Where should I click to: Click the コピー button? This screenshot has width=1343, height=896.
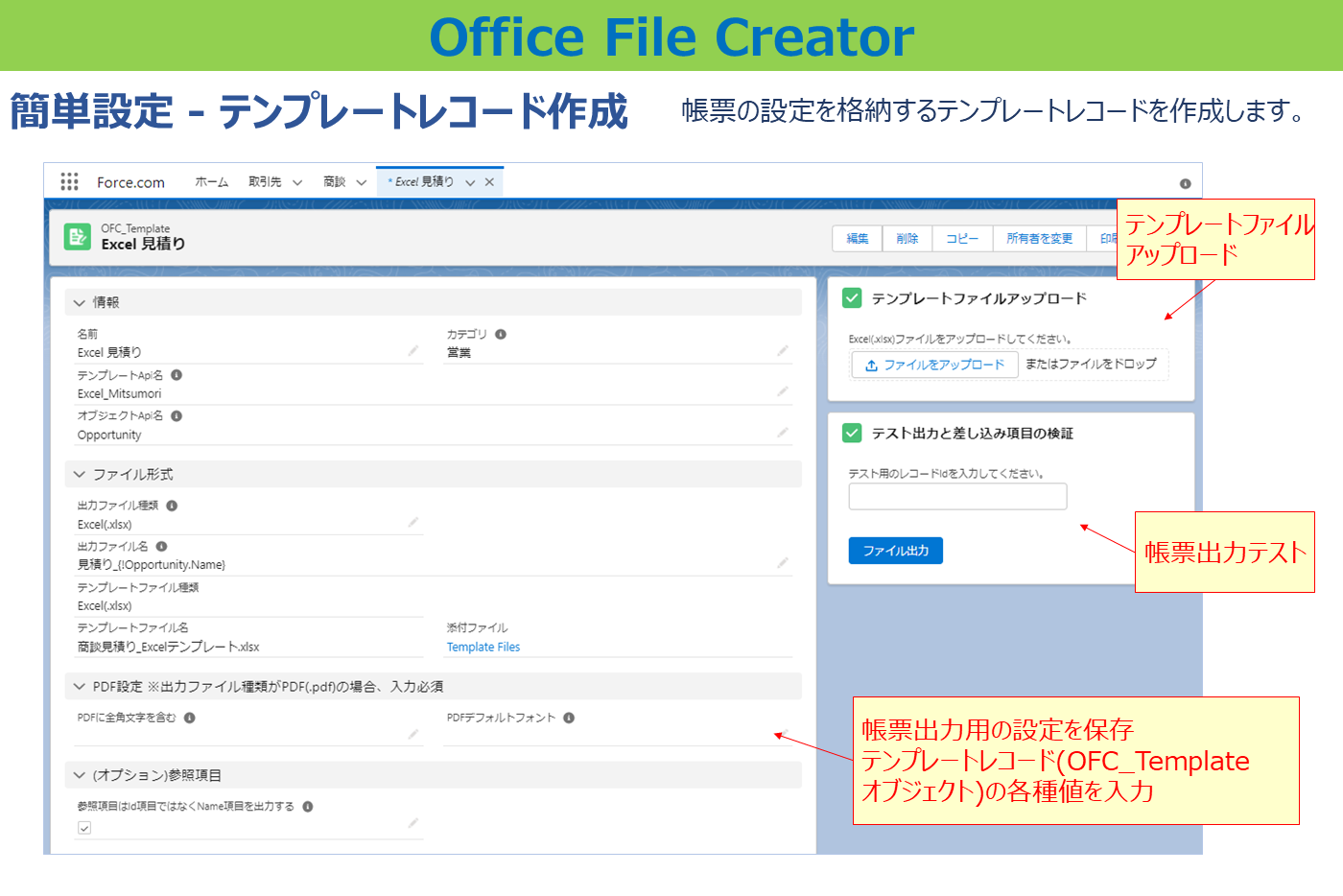pyautogui.click(x=962, y=239)
